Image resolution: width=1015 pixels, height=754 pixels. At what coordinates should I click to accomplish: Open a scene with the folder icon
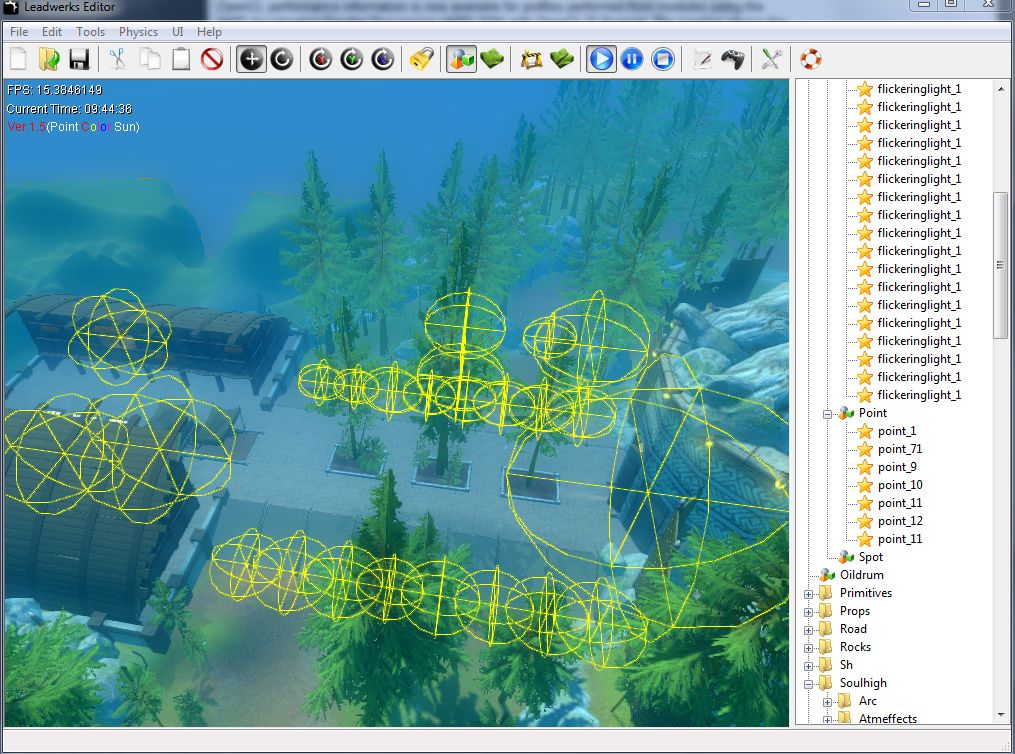click(49, 59)
